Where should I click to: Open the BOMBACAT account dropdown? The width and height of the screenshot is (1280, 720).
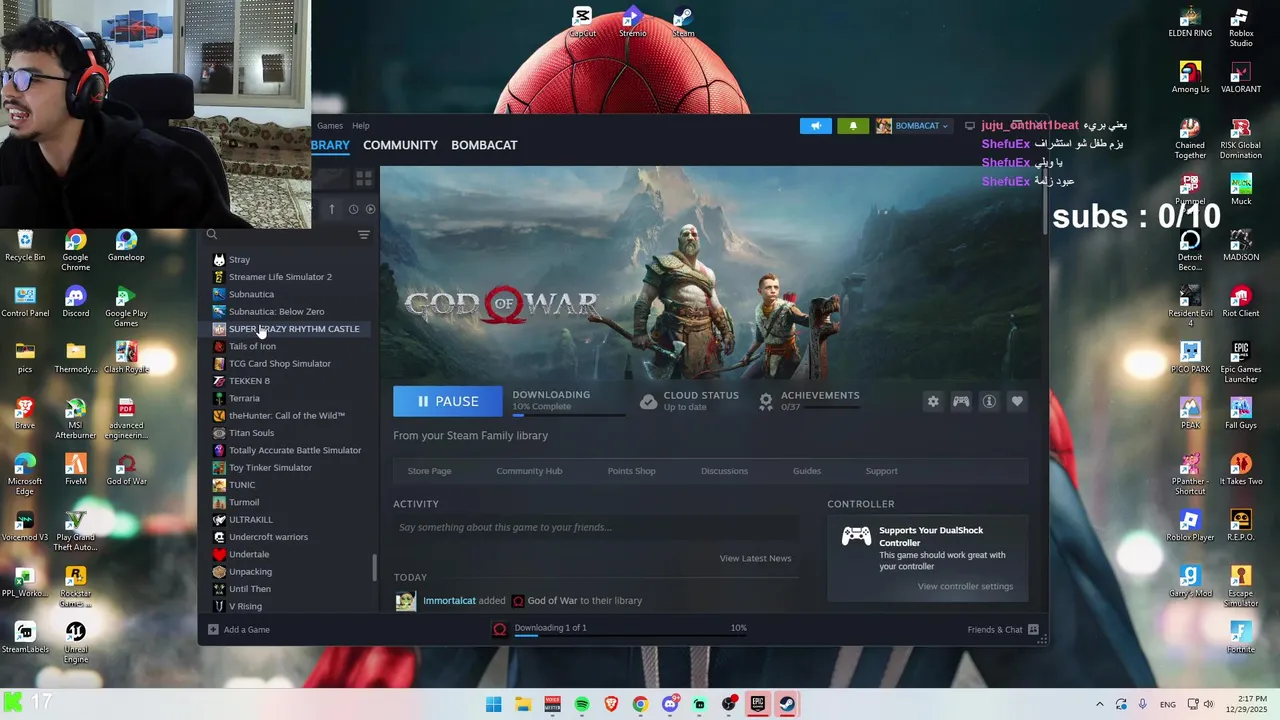point(912,126)
